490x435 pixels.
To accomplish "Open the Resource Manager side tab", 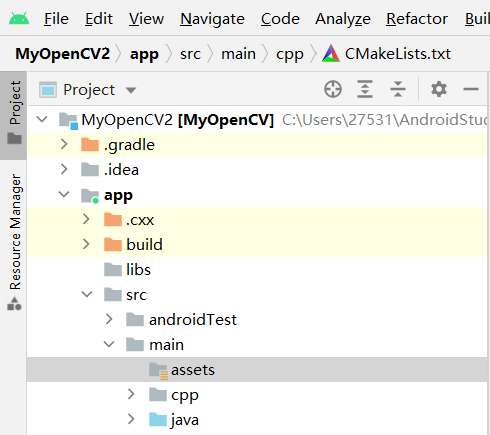I will tap(15, 232).
